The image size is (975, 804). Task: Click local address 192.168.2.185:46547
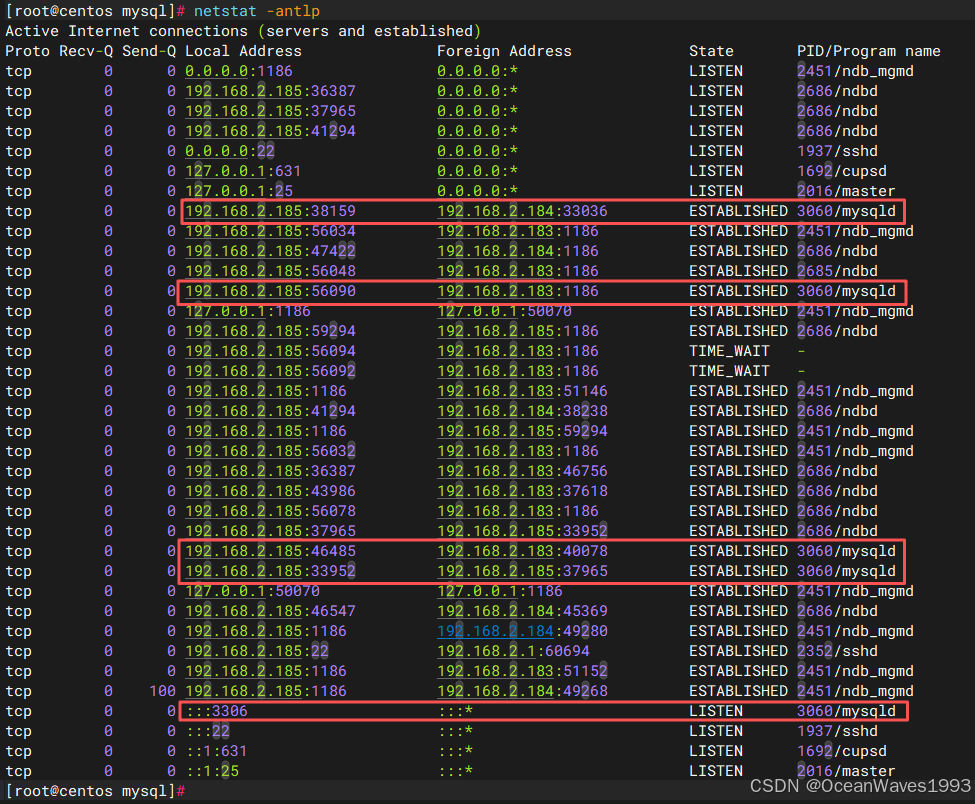coord(270,611)
